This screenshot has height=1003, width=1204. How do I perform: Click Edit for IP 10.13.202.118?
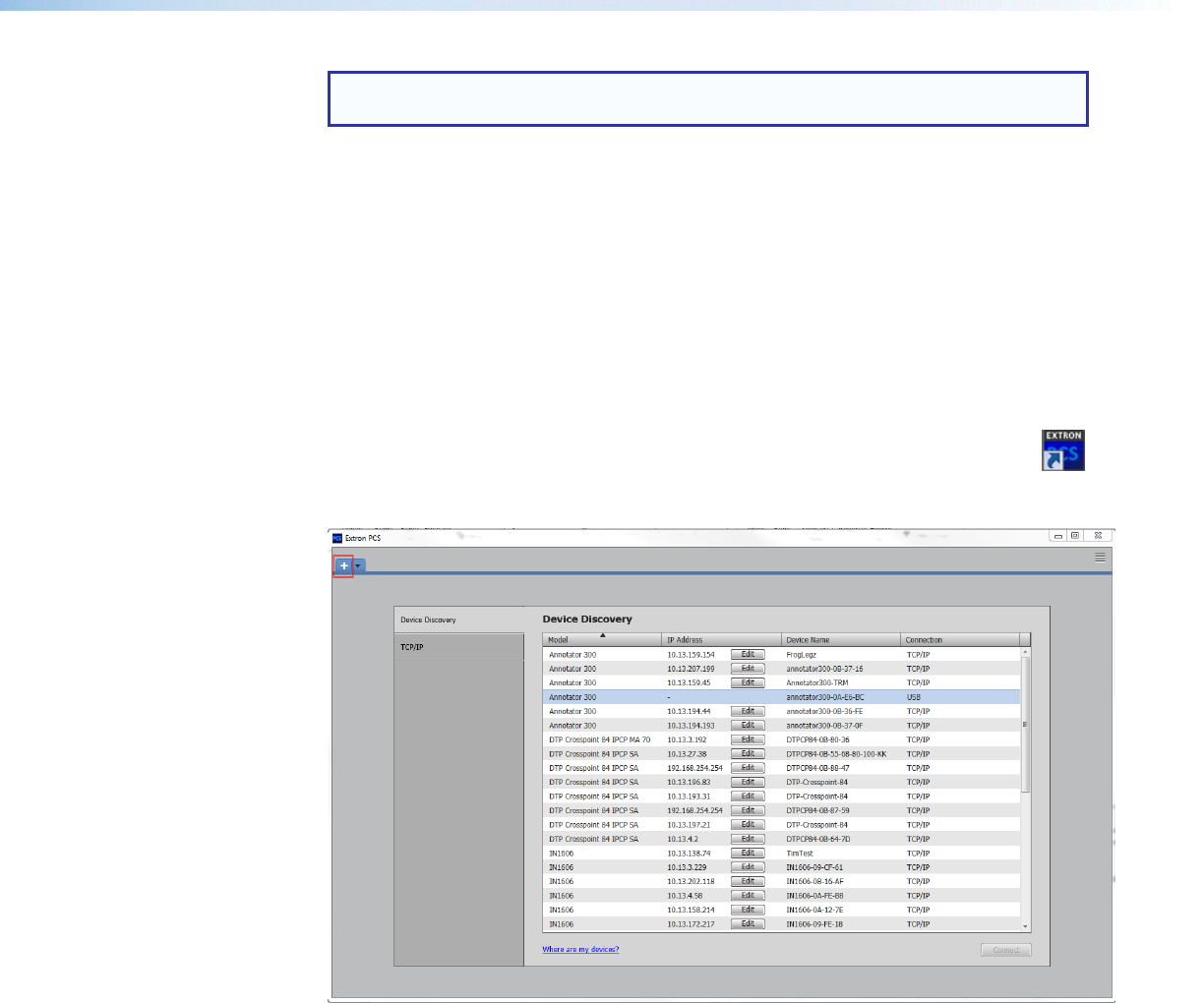748,882
